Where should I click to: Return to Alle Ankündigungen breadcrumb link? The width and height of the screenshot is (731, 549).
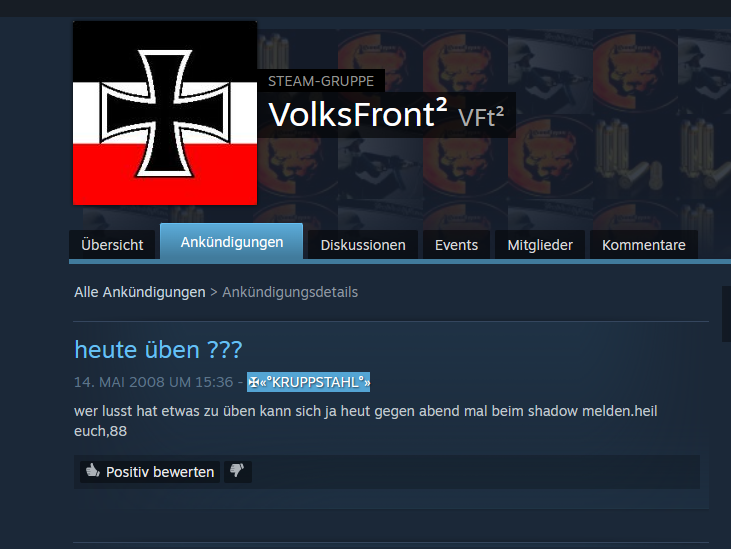(140, 292)
